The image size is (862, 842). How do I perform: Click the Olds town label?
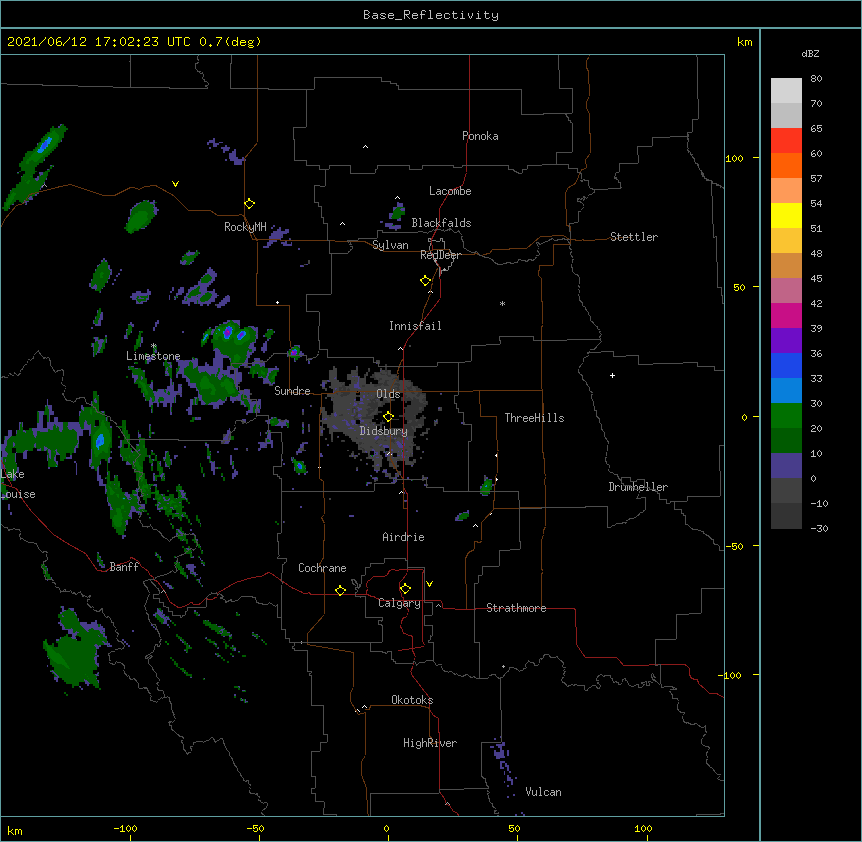388,394
